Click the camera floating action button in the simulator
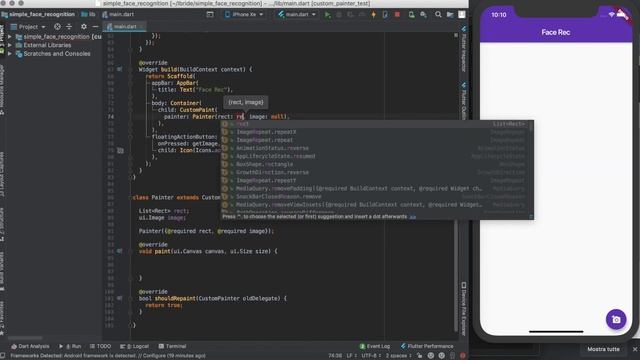 pos(616,319)
